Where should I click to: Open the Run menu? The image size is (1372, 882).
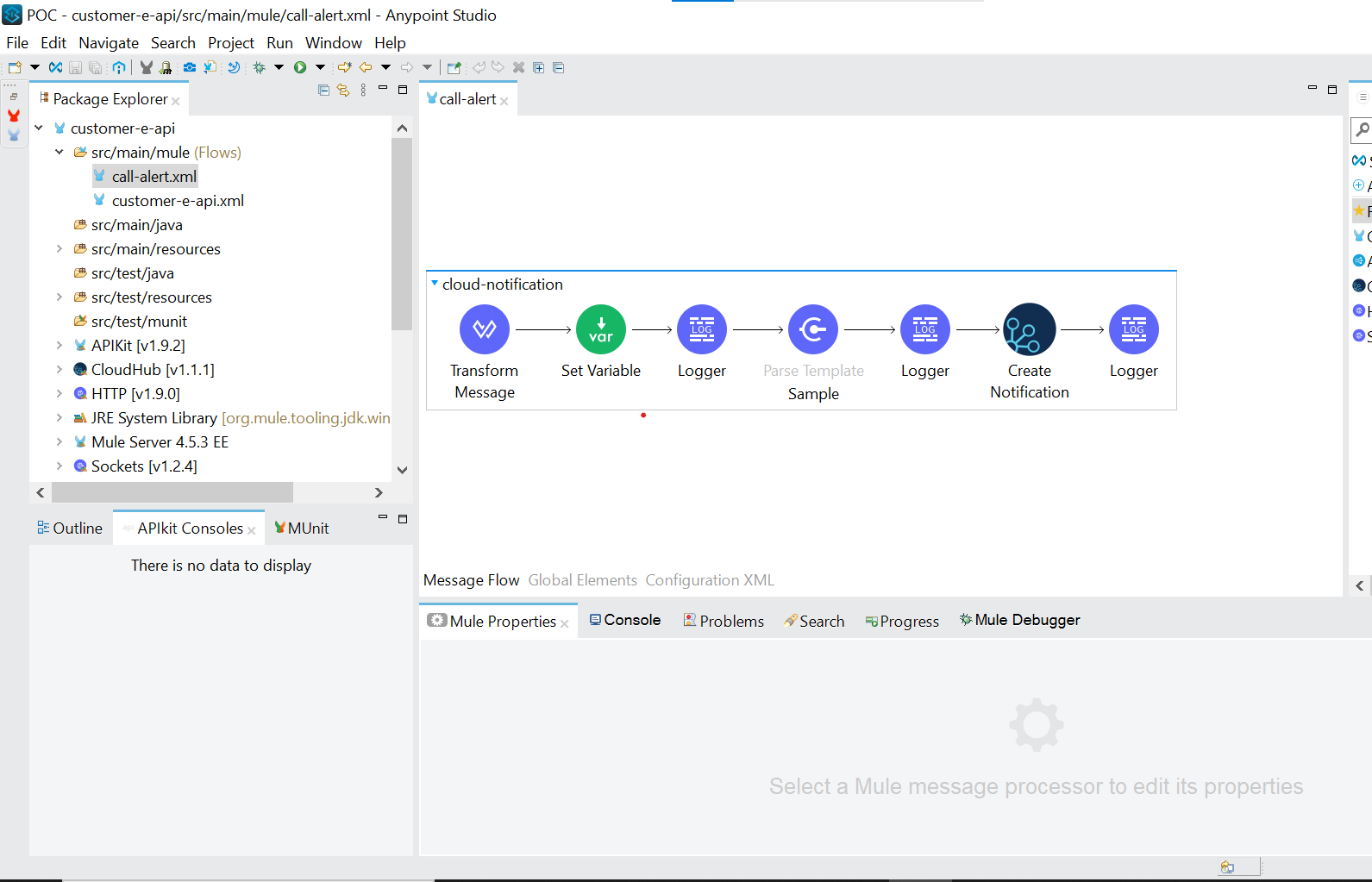[280, 43]
